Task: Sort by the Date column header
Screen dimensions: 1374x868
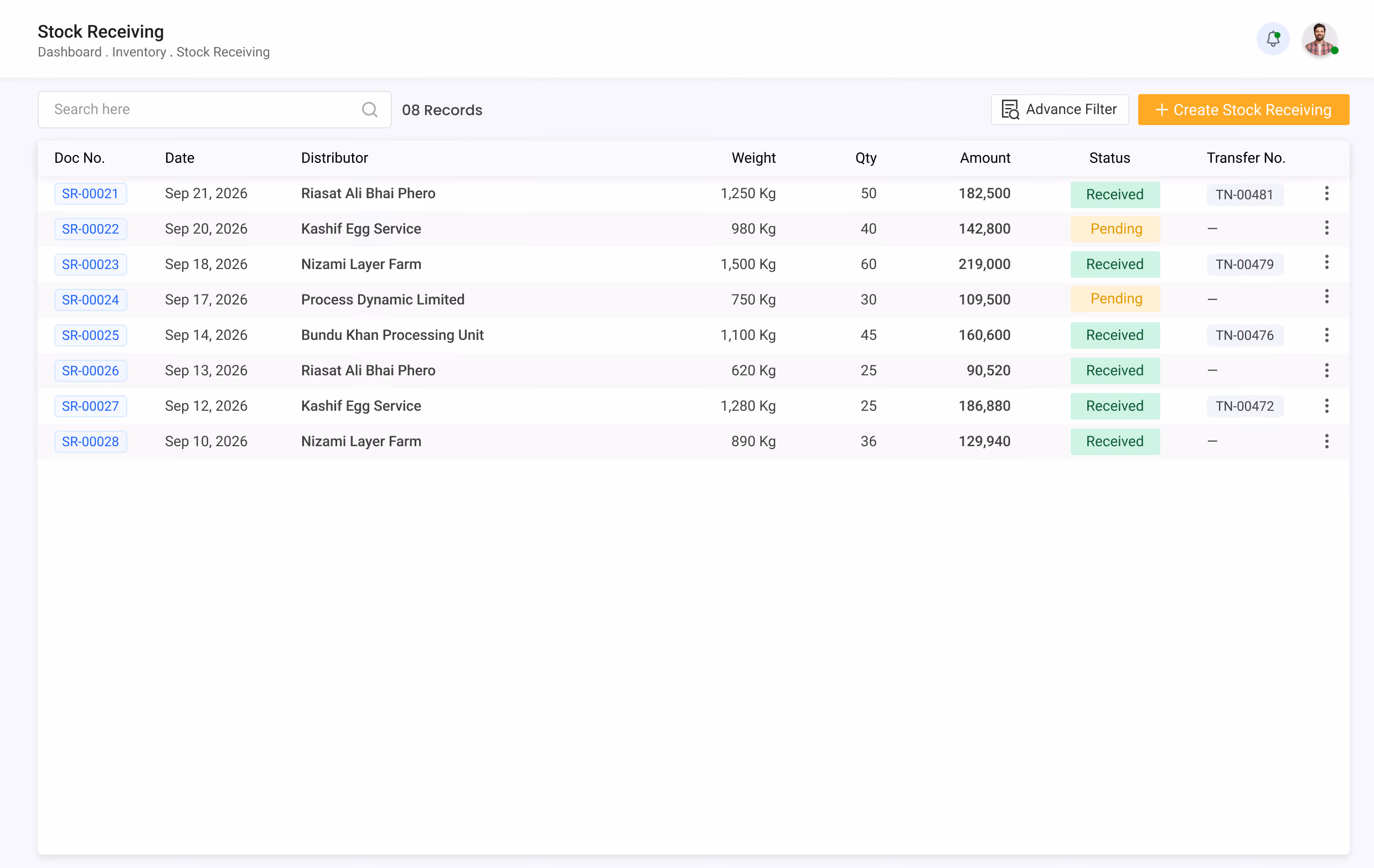Action: [x=180, y=158]
